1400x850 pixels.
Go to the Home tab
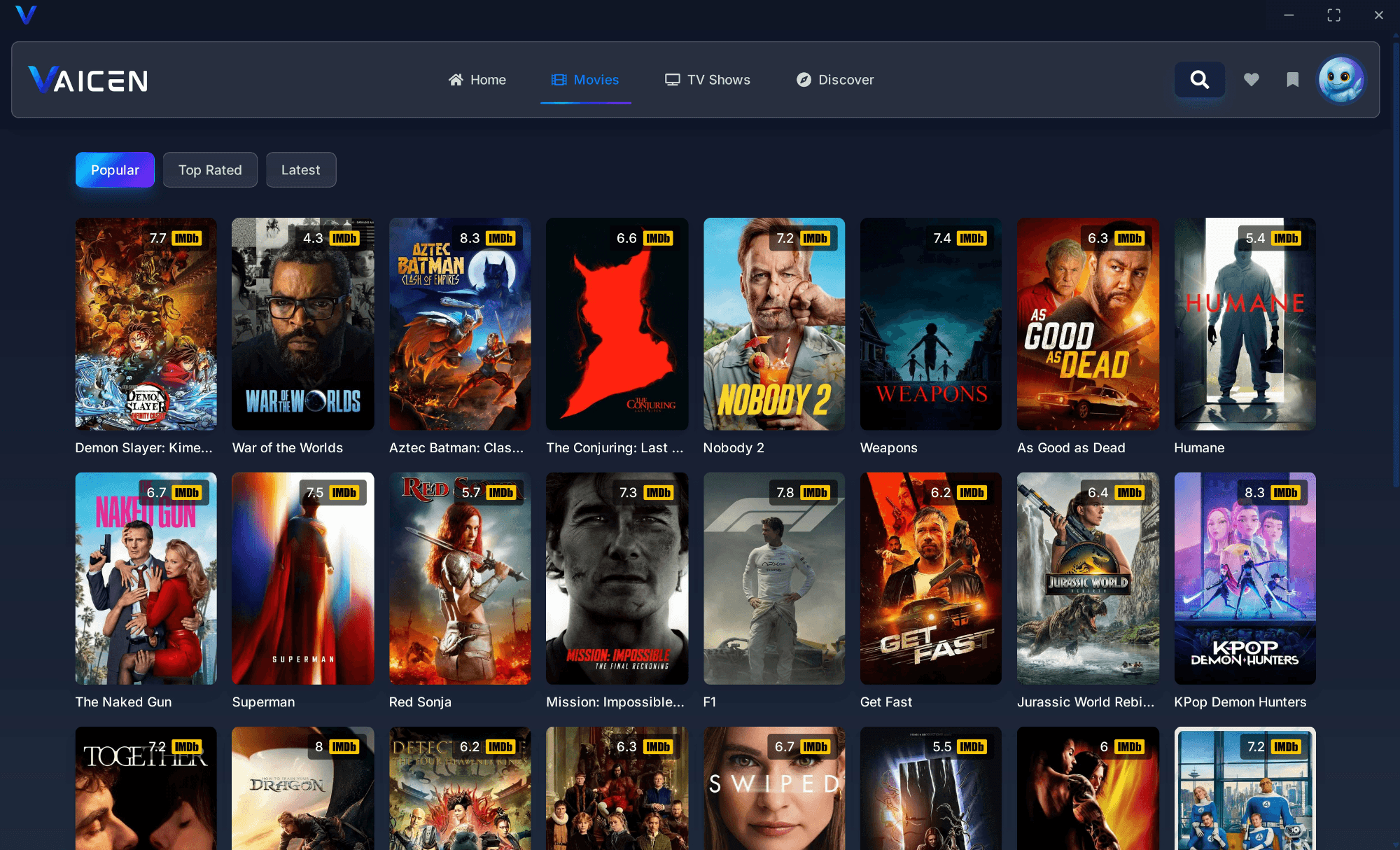pos(477,80)
